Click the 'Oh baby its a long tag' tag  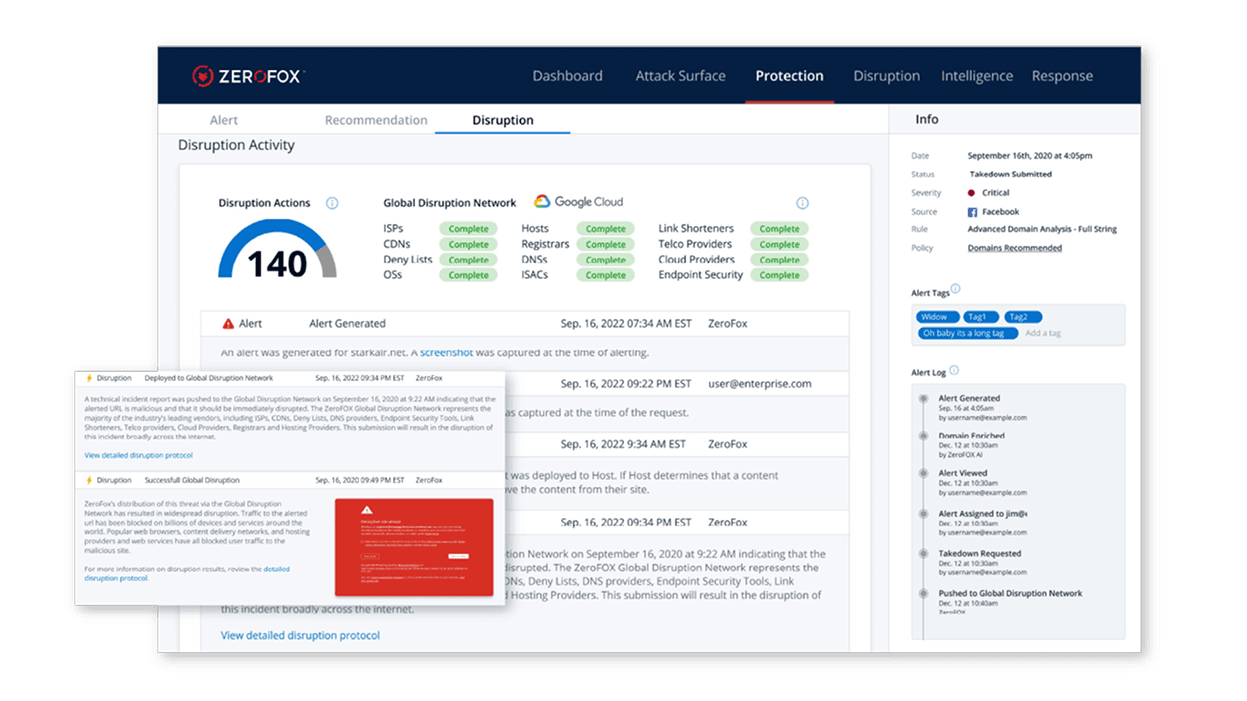[x=967, y=333]
